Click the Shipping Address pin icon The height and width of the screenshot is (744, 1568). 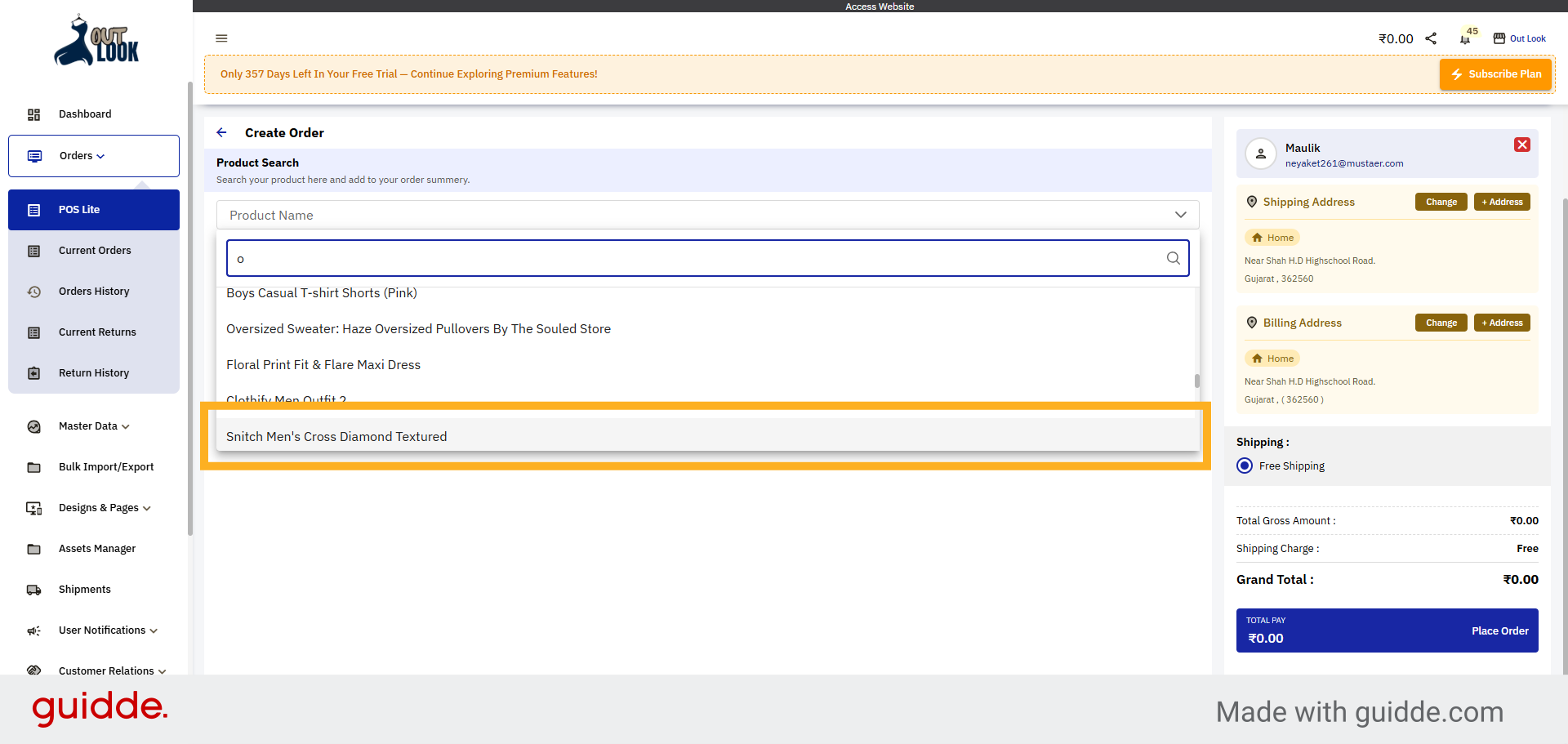(1251, 202)
